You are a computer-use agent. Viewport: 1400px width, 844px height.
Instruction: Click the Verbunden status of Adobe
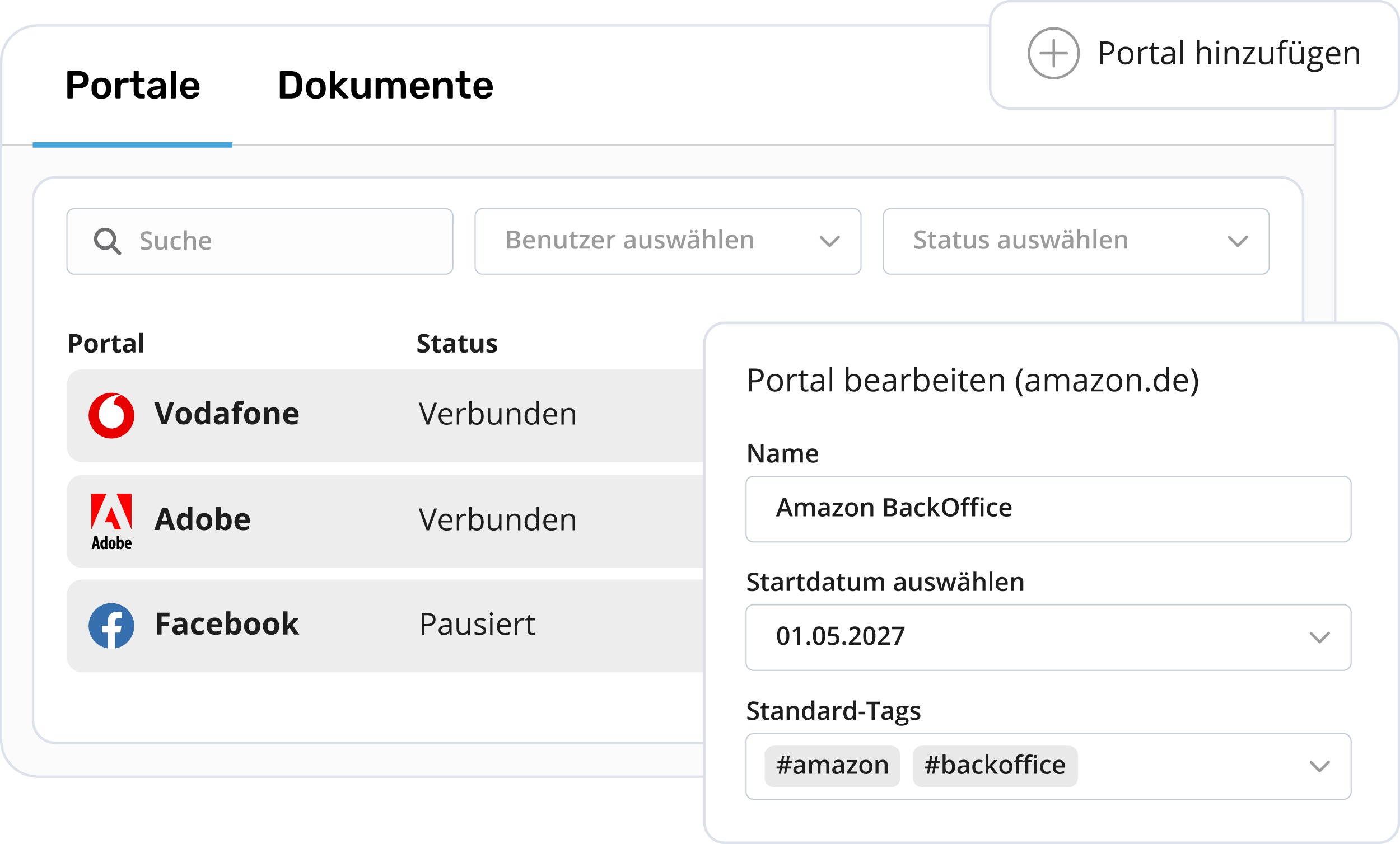(498, 520)
